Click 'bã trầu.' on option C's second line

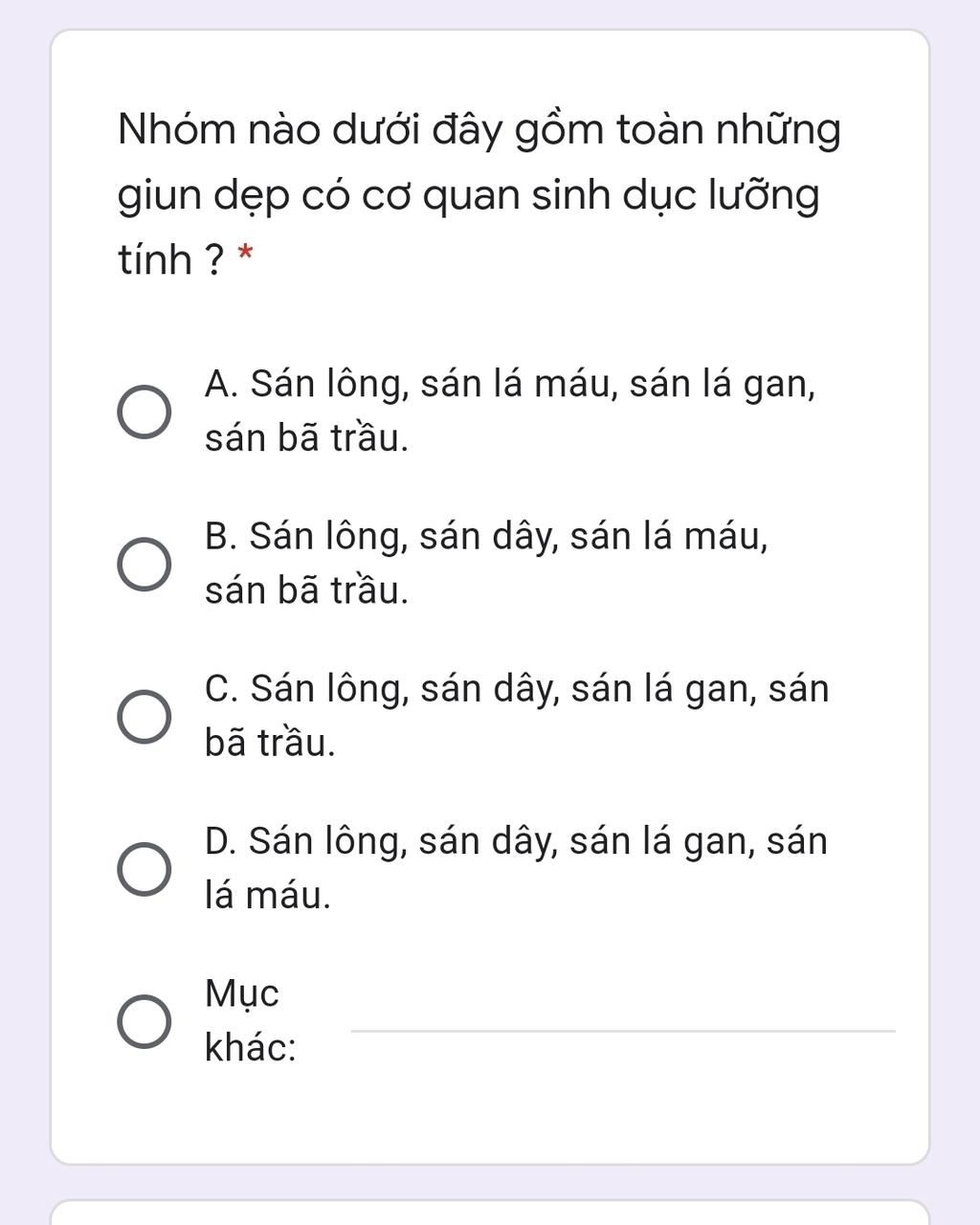(x=271, y=743)
